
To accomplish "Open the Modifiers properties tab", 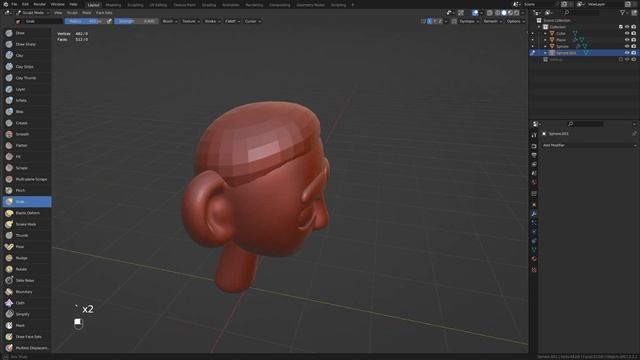I will (x=534, y=214).
